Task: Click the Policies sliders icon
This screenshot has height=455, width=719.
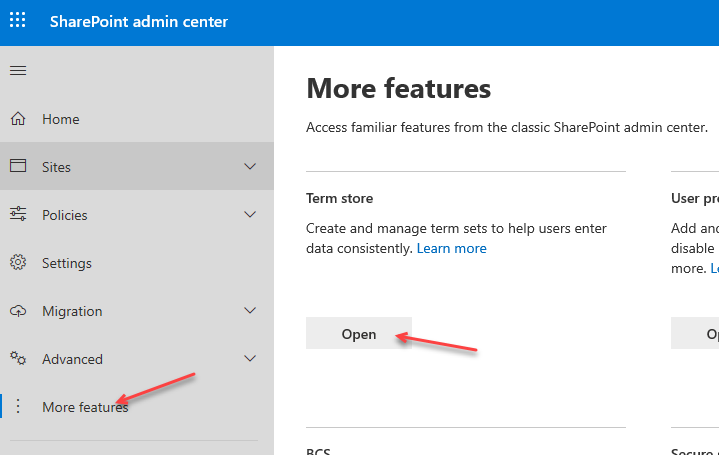Action: point(18,215)
